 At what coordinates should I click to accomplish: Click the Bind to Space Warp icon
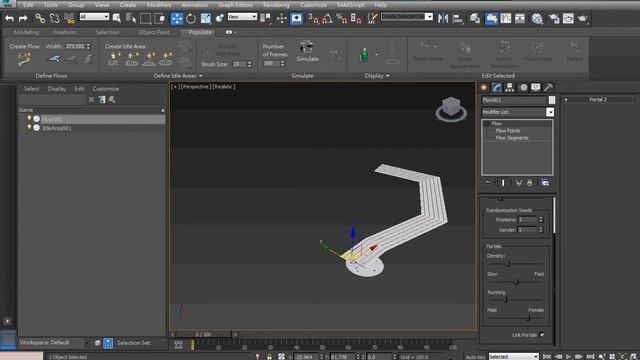tap(69, 18)
